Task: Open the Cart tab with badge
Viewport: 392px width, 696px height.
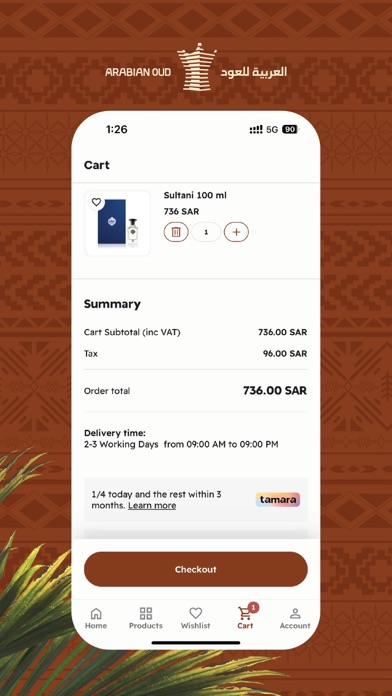Action: (x=245, y=617)
